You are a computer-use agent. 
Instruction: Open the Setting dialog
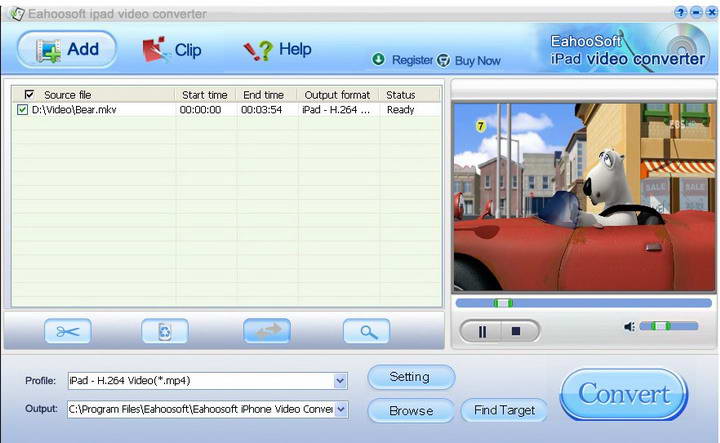pyautogui.click(x=411, y=377)
